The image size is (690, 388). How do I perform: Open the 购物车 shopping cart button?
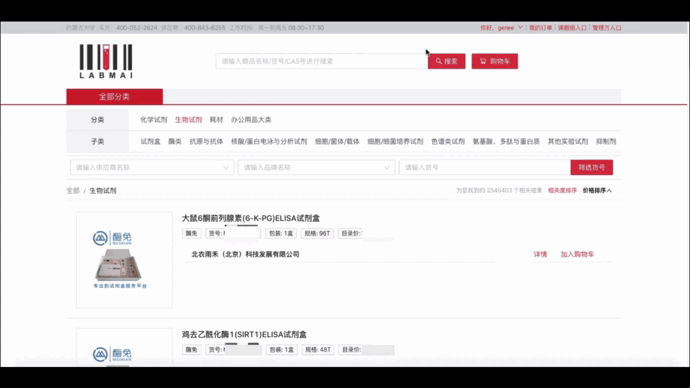click(495, 61)
